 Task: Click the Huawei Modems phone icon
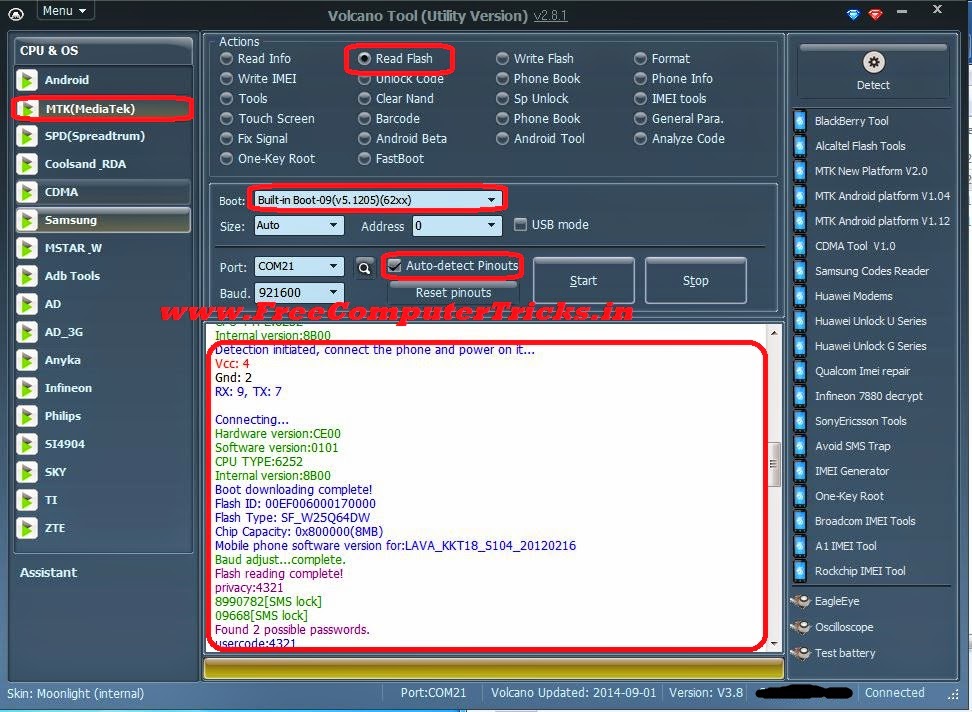point(800,296)
